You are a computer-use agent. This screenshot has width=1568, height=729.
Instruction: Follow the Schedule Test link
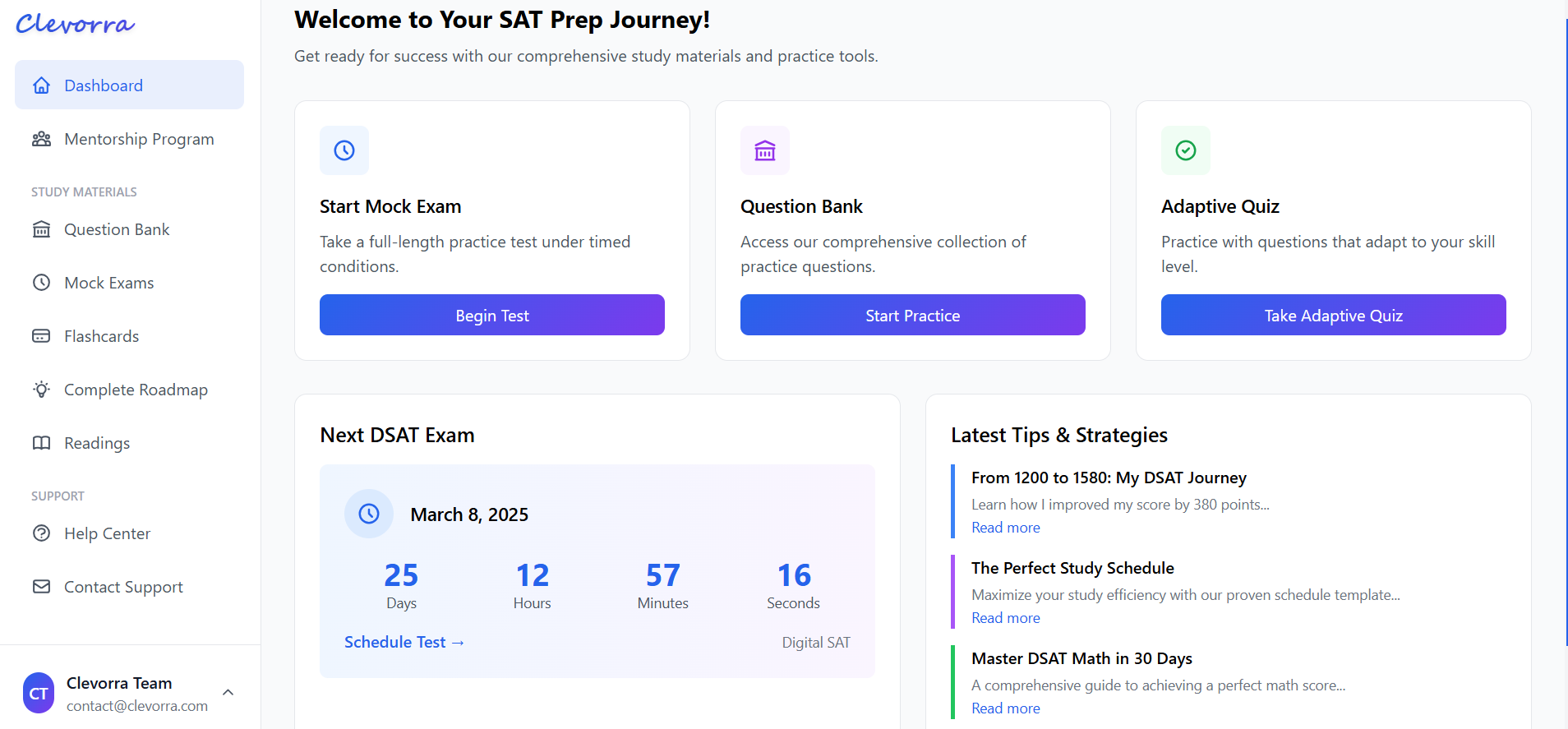point(404,642)
